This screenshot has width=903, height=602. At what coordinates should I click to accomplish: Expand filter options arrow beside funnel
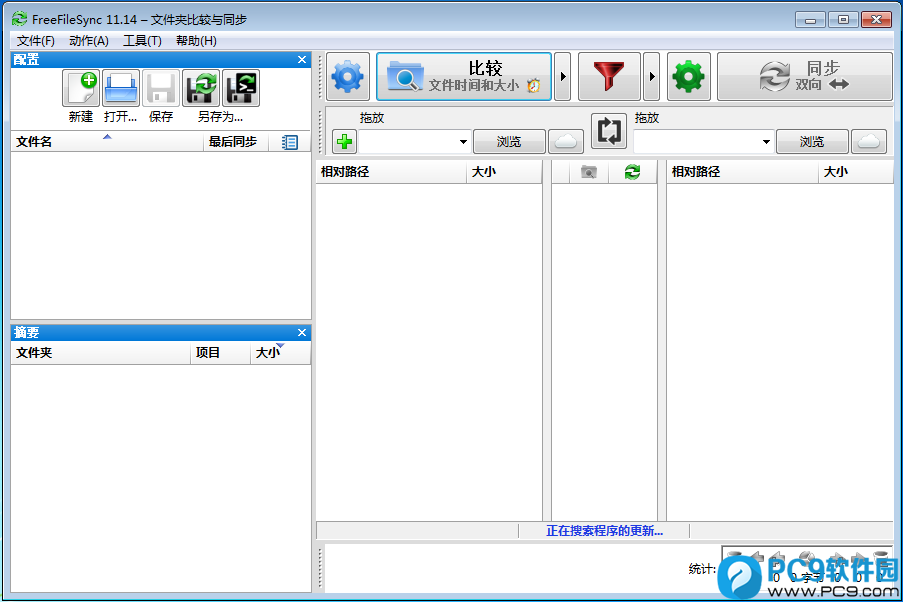coord(651,77)
